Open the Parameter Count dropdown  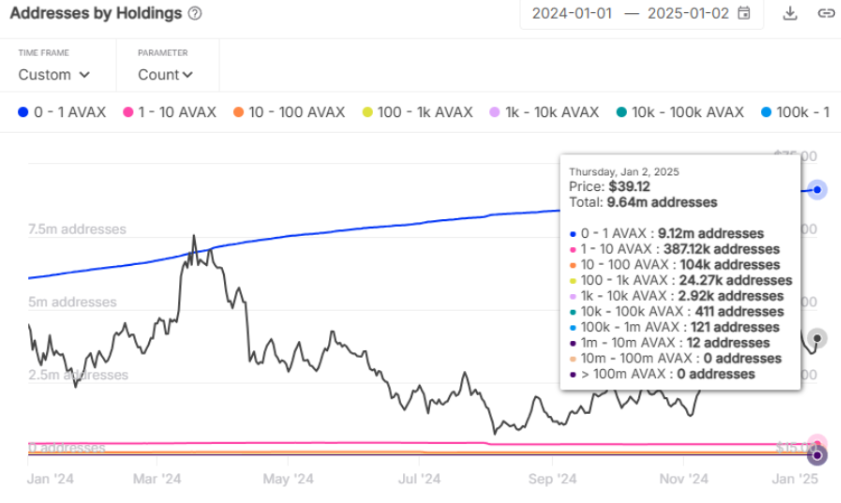click(x=165, y=75)
